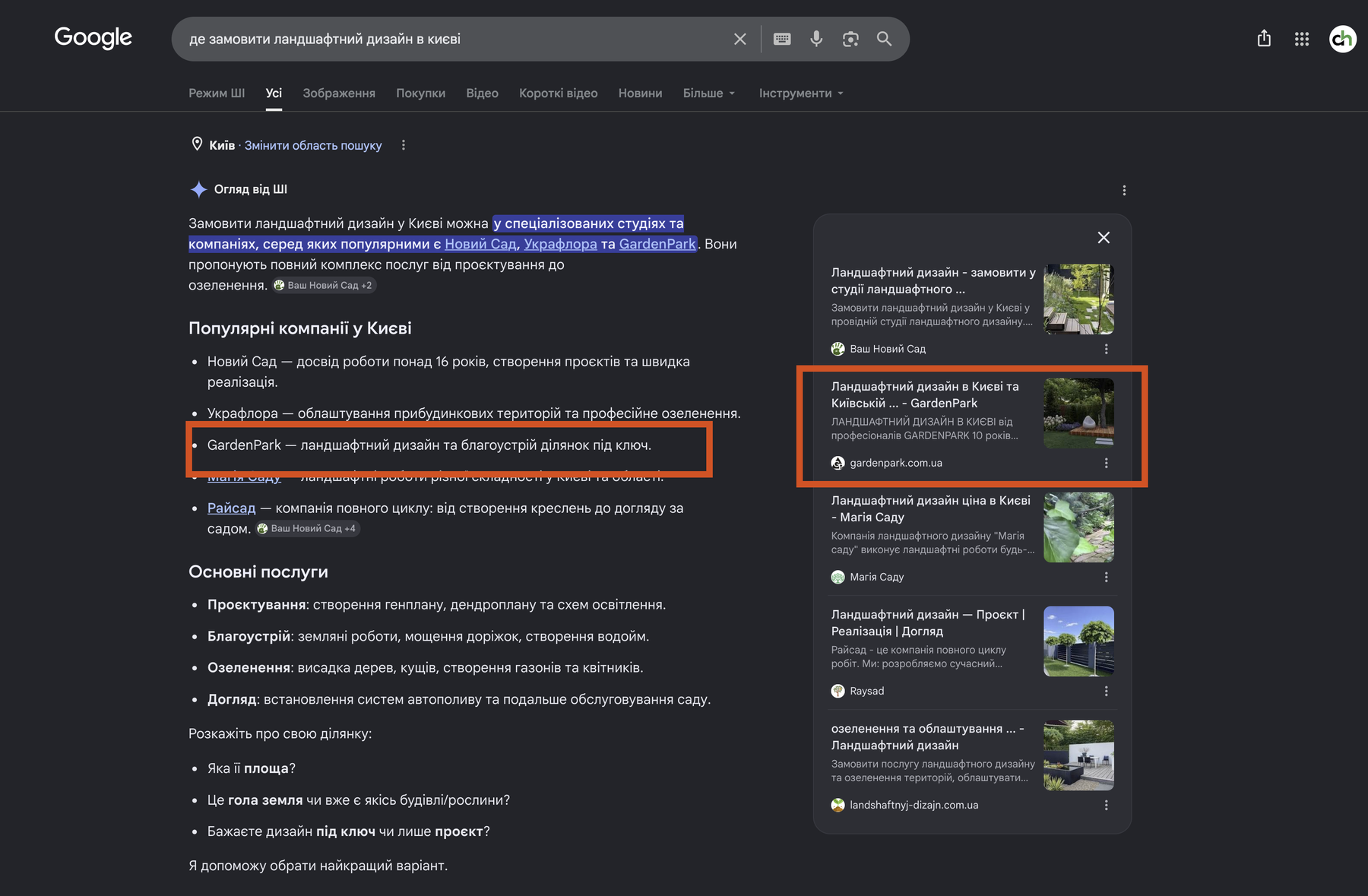Open the landshaftnyj-dizajn source thumbnail
The image size is (1368, 896).
1078,755
